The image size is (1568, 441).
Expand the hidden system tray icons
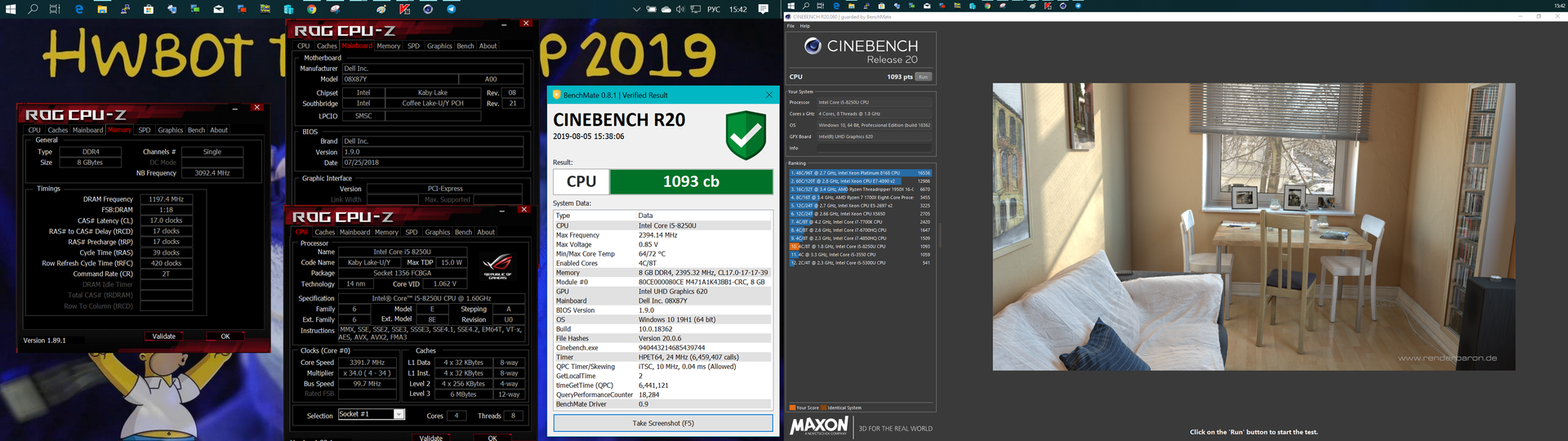click(x=637, y=10)
